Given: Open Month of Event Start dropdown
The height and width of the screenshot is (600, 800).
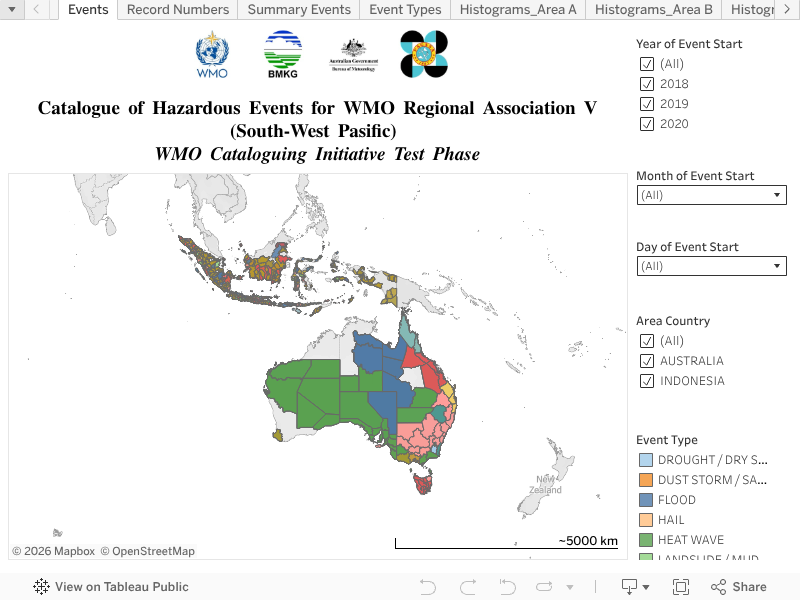Looking at the screenshot, I should 711,196.
